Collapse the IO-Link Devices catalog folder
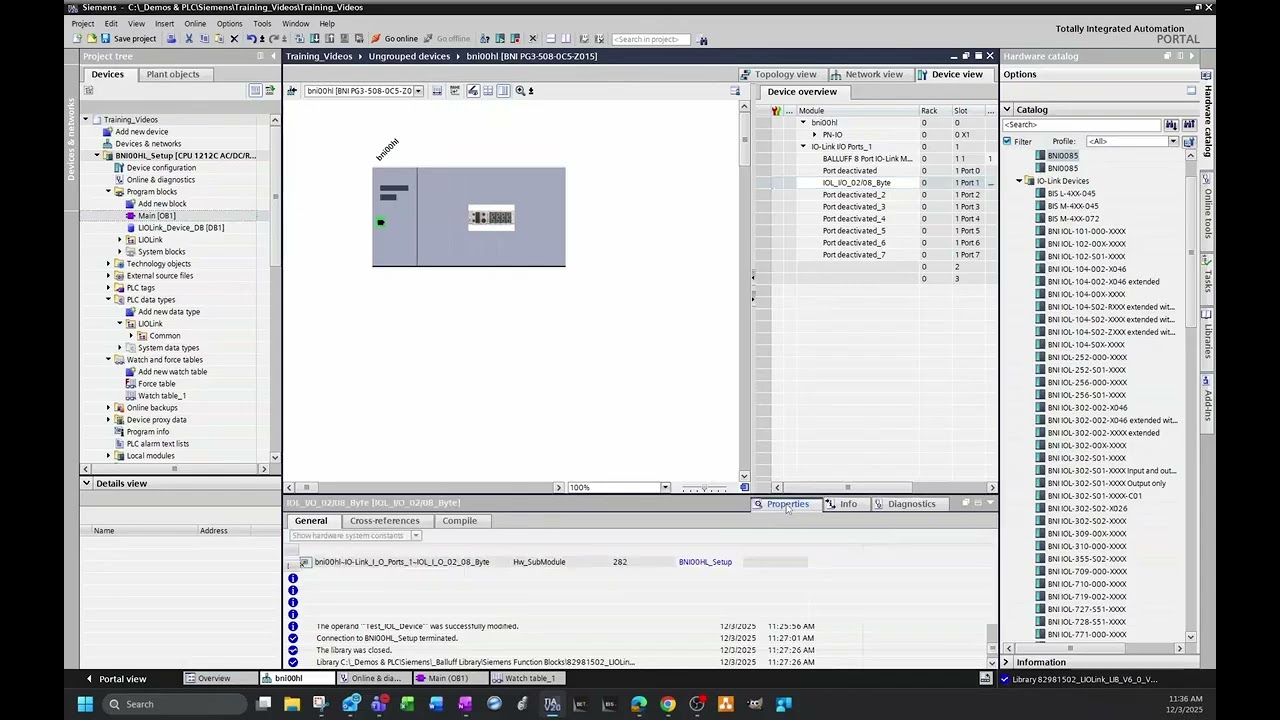Image resolution: width=1280 pixels, height=720 pixels. pos(1019,181)
